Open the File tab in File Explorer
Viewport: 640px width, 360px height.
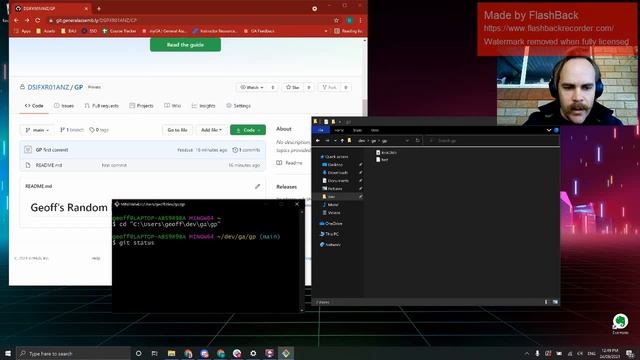[x=321, y=130]
